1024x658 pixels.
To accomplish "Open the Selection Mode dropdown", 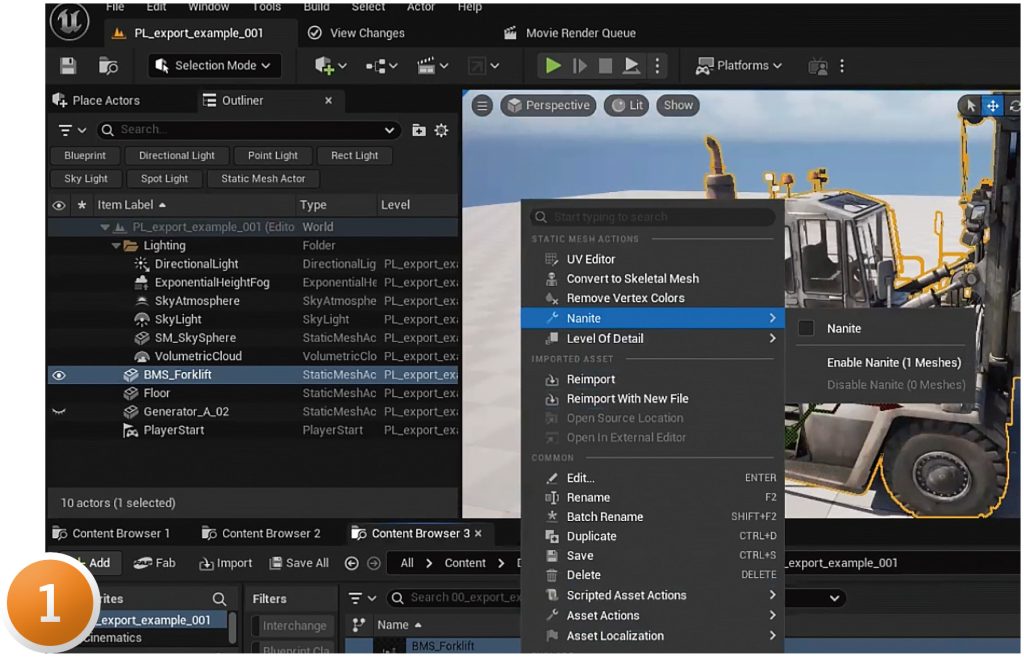I will tap(214, 66).
